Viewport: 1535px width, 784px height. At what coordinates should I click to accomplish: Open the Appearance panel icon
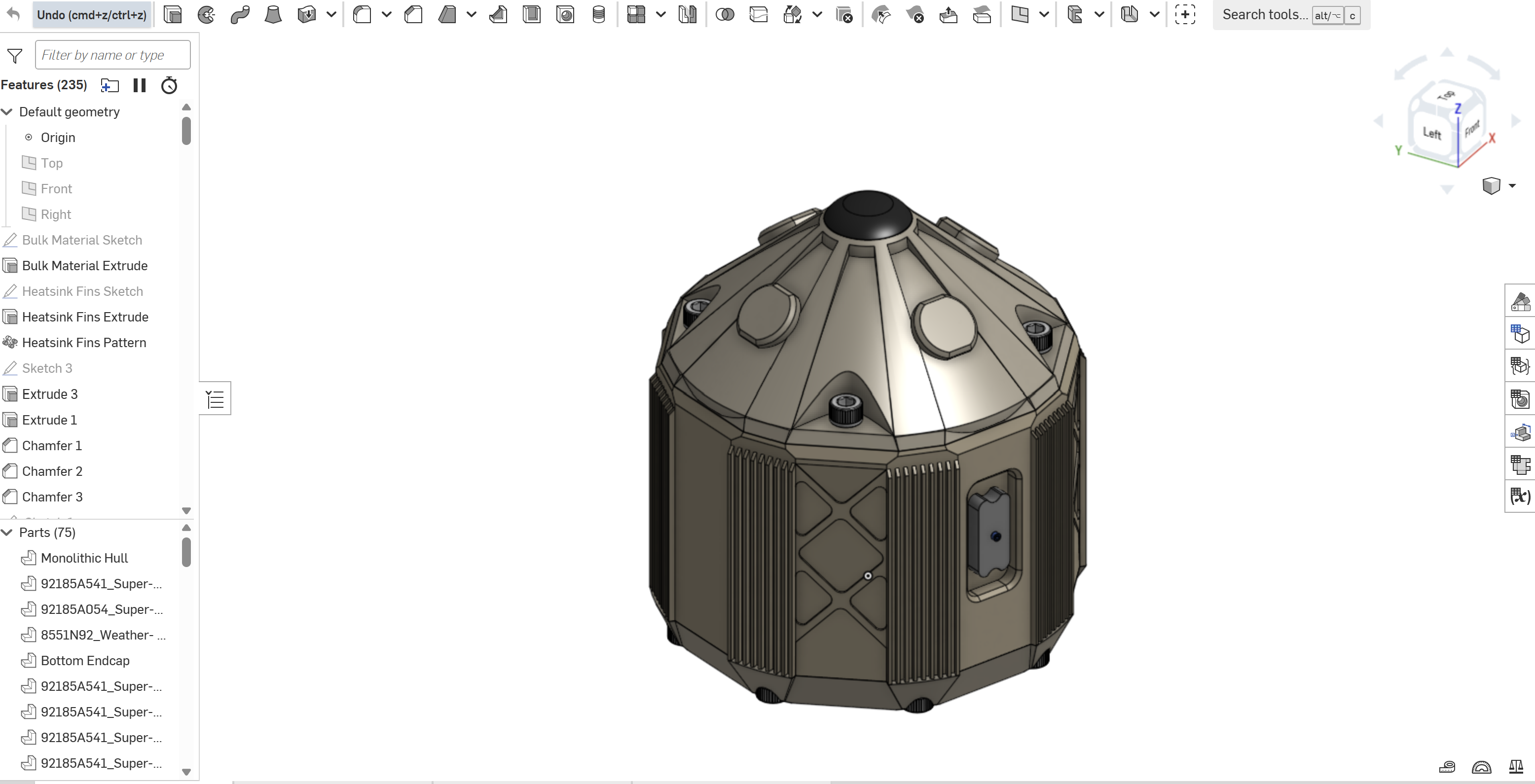pyautogui.click(x=1520, y=301)
